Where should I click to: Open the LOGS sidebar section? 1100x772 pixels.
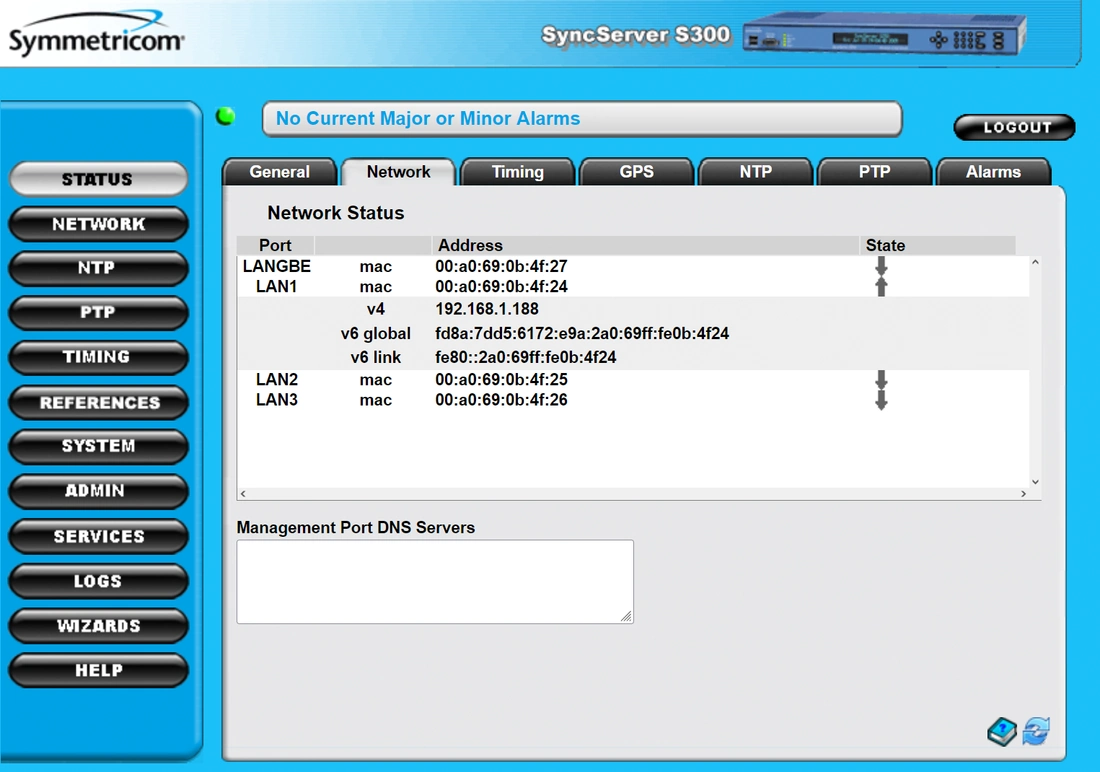tap(98, 581)
